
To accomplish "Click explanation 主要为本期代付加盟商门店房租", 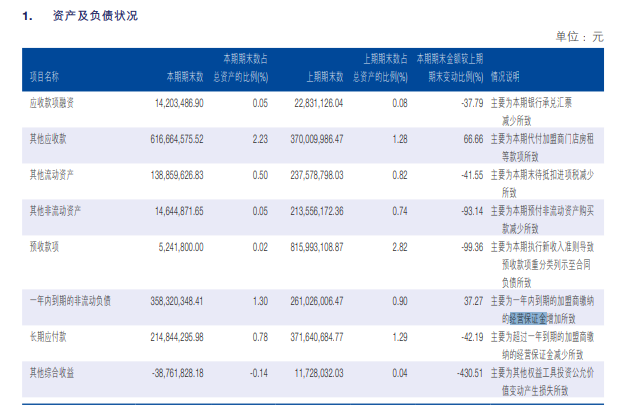I will (x=542, y=139).
